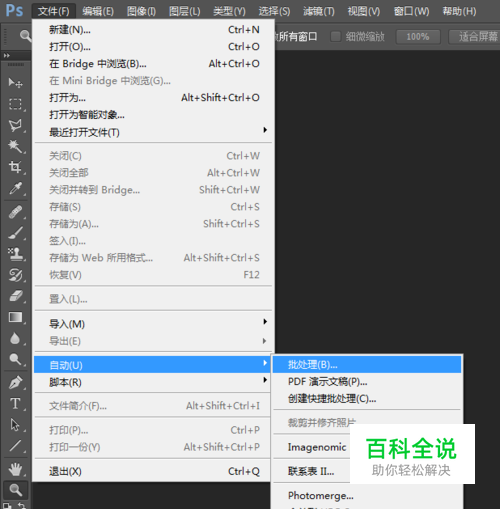The height and width of the screenshot is (509, 500).
Task: Click the zoom icon in options bar
Action: click(x=25, y=36)
